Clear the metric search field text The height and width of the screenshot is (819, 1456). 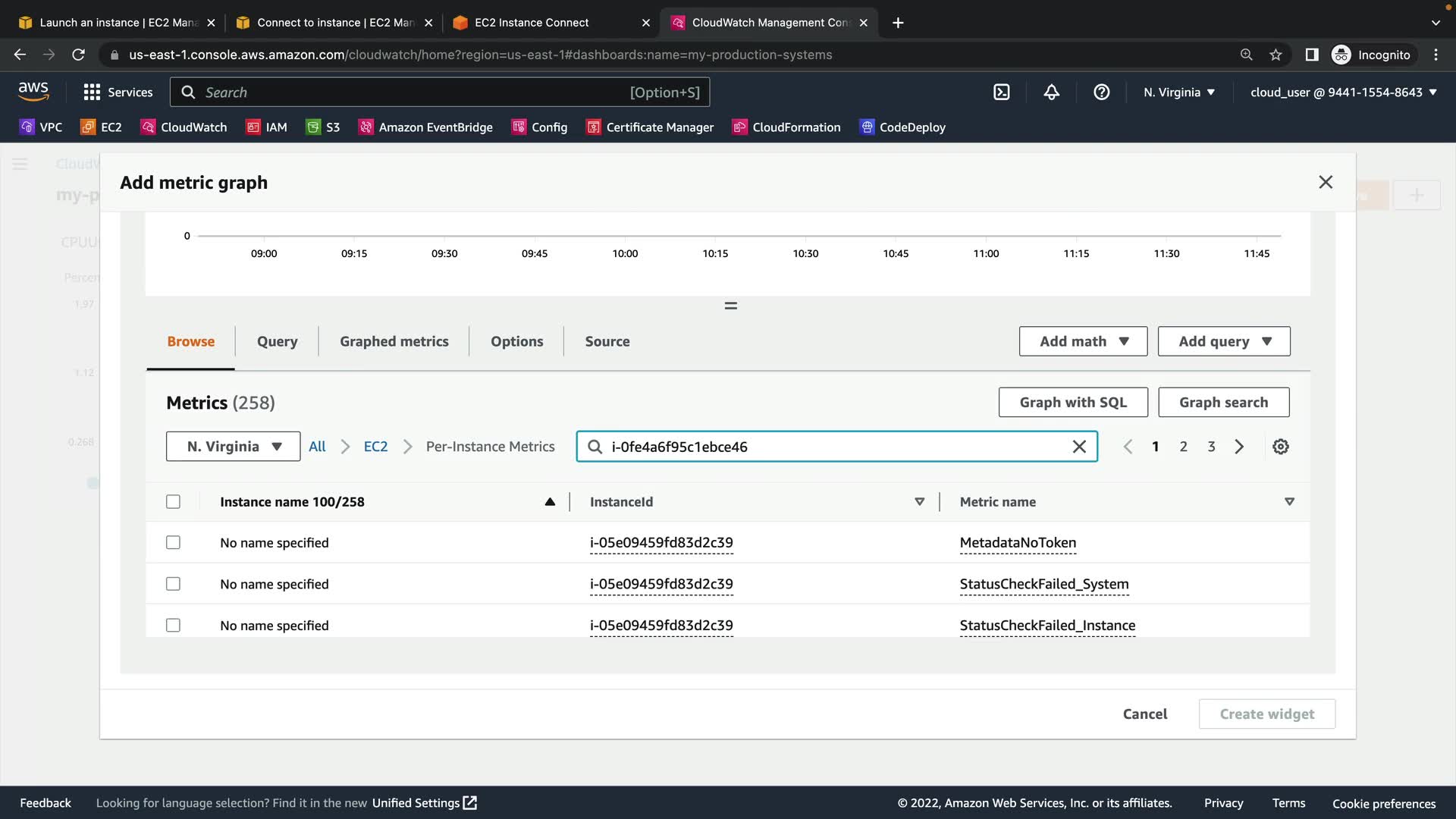pyautogui.click(x=1079, y=447)
